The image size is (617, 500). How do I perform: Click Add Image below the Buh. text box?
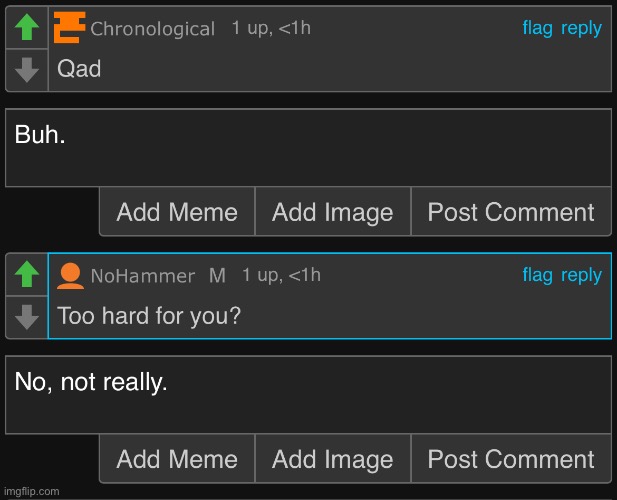(333, 212)
